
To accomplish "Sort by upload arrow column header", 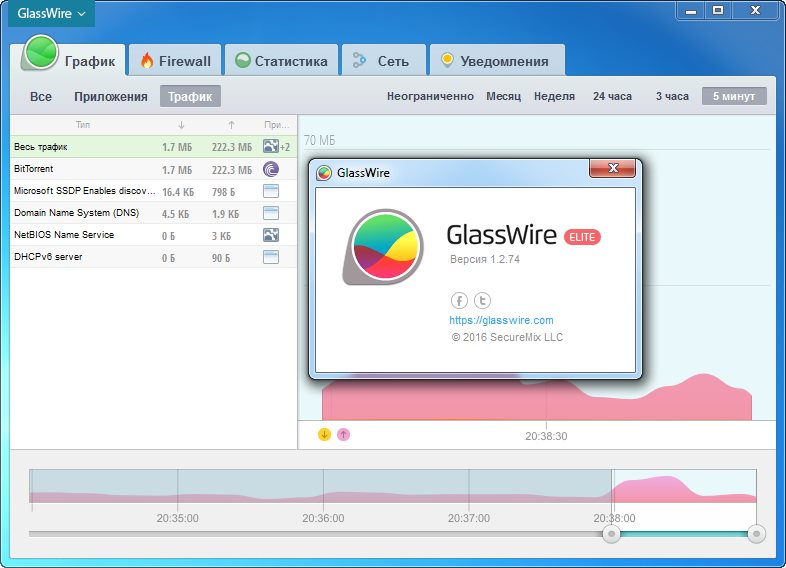I will 231,125.
